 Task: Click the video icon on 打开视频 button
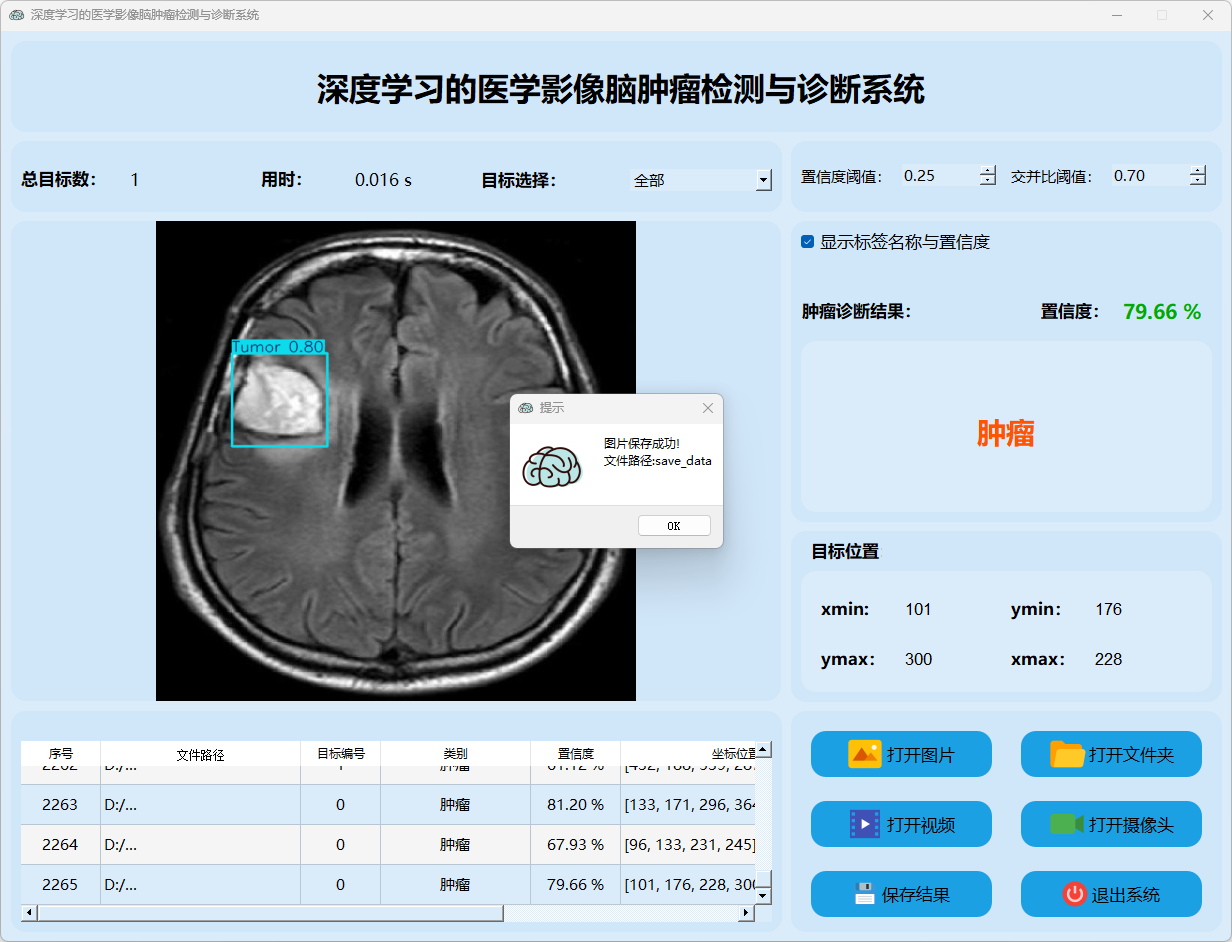tap(864, 824)
